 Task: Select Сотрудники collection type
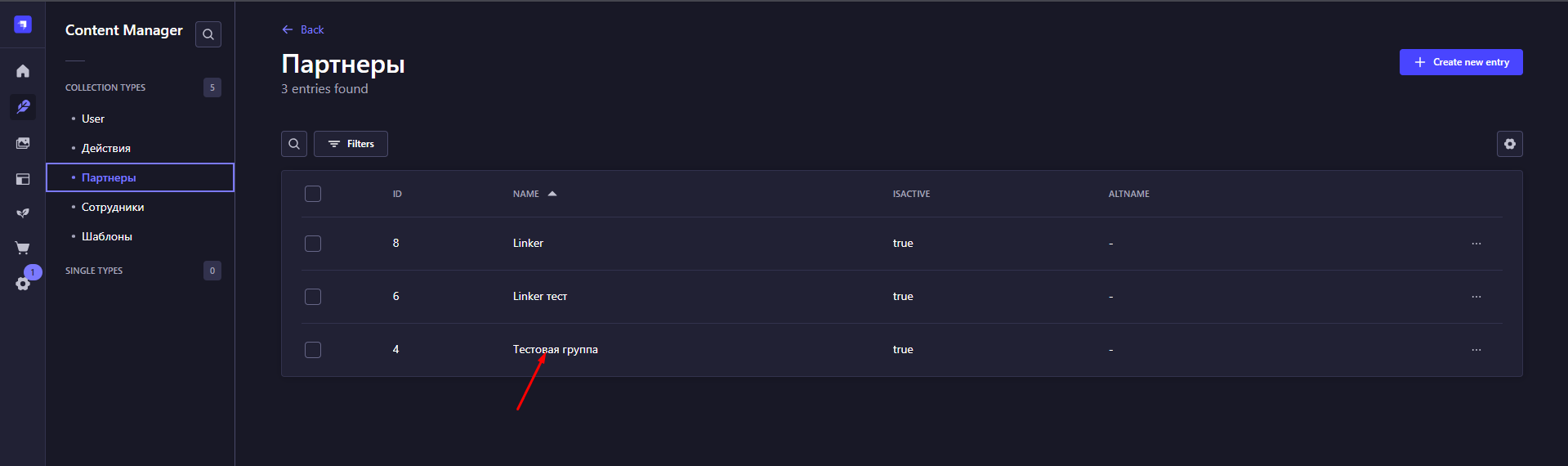(x=113, y=207)
